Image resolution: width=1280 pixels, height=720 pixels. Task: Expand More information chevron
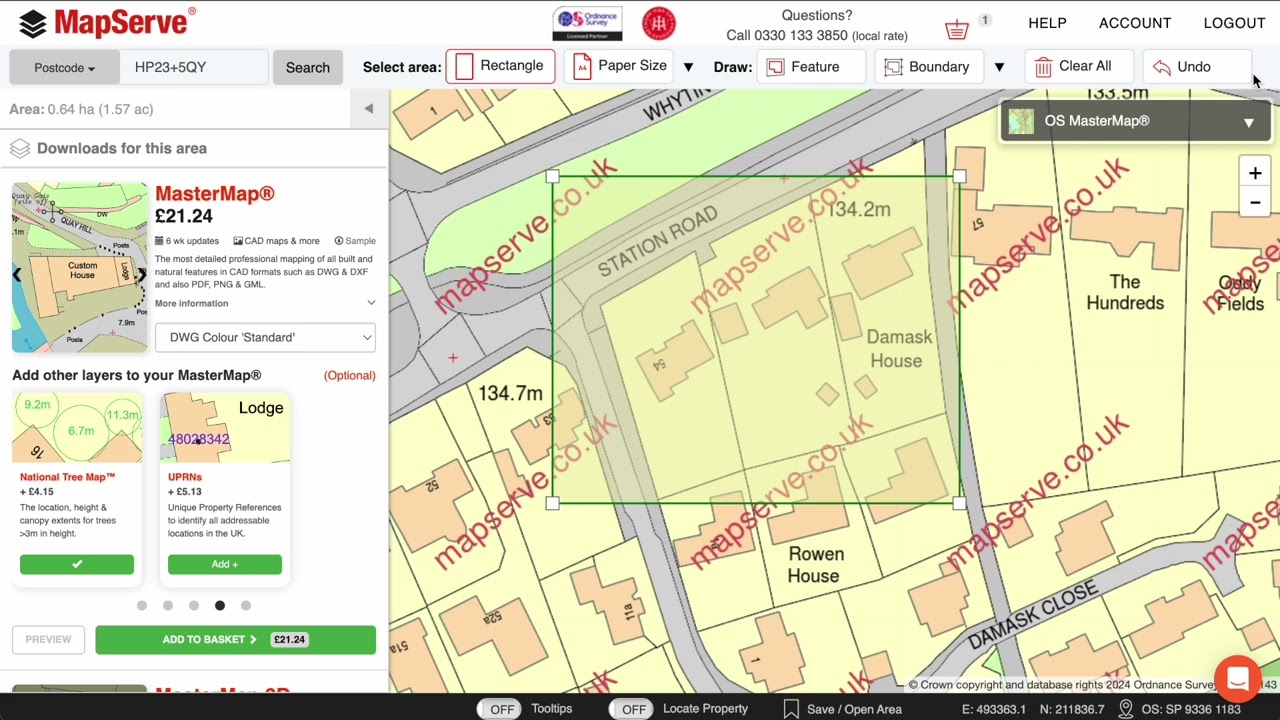[371, 303]
